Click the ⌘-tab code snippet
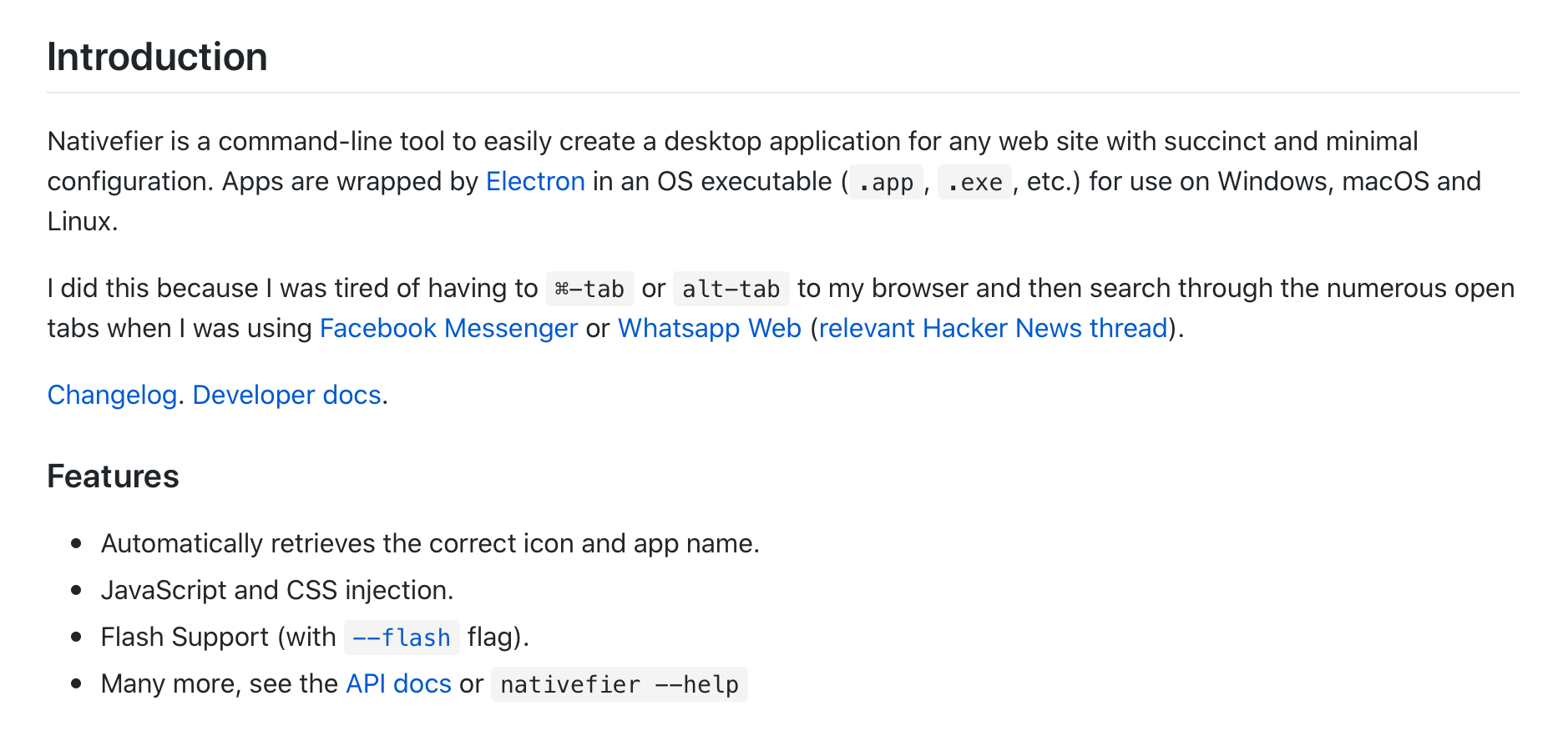Image resolution: width=1568 pixels, height=741 pixels. 589,289
